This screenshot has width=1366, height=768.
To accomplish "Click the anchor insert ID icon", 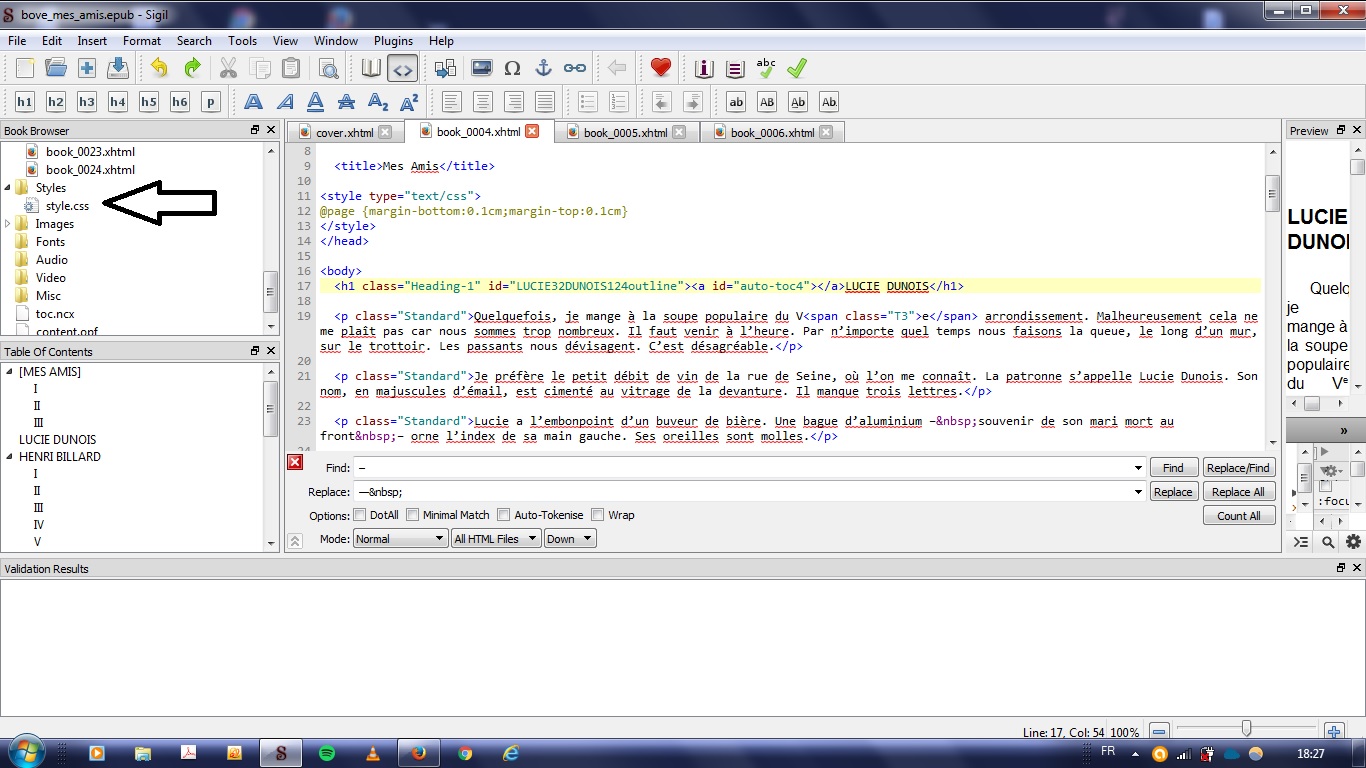I will (x=543, y=69).
